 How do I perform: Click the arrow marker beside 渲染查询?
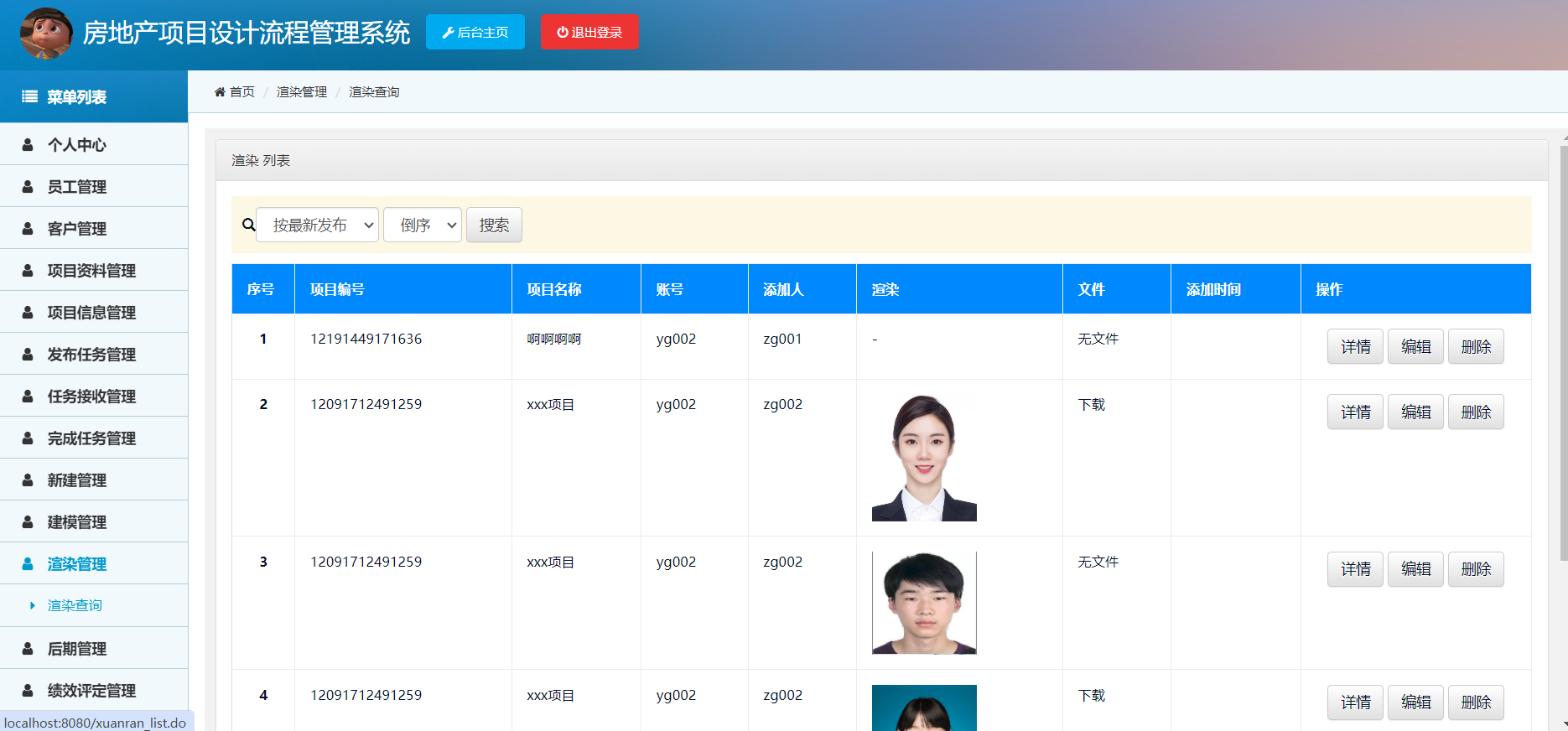click(x=33, y=605)
